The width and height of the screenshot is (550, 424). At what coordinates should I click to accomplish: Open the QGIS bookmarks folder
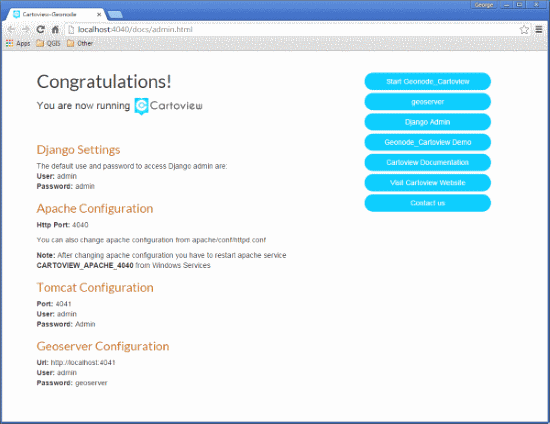pyautogui.click(x=48, y=43)
